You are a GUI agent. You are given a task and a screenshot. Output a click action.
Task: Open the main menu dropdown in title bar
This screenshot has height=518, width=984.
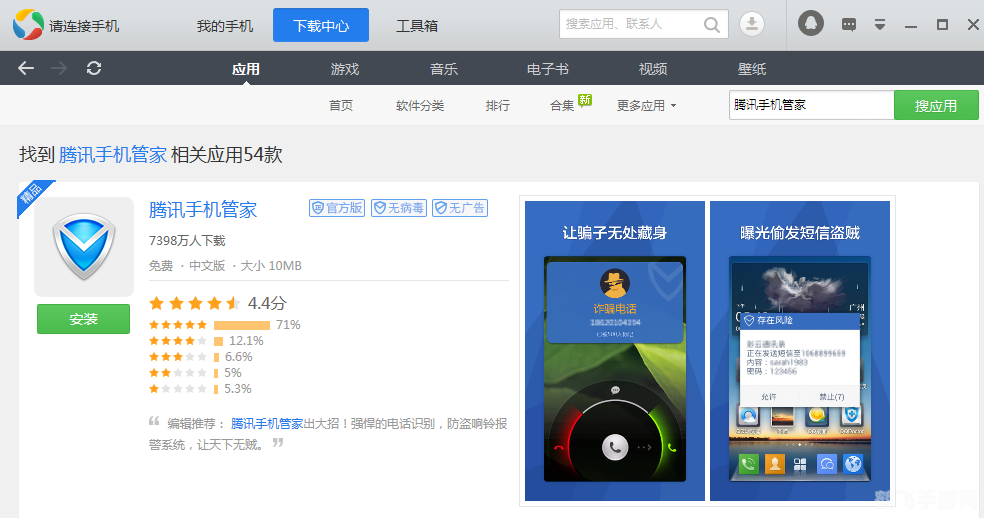click(880, 24)
